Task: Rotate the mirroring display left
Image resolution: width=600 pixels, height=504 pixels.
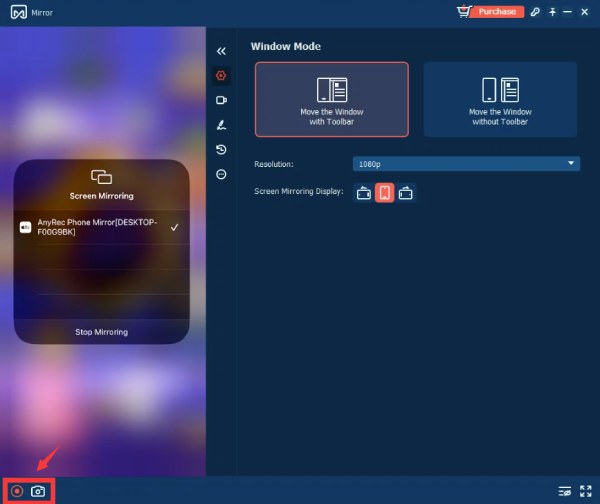Action: coord(363,193)
